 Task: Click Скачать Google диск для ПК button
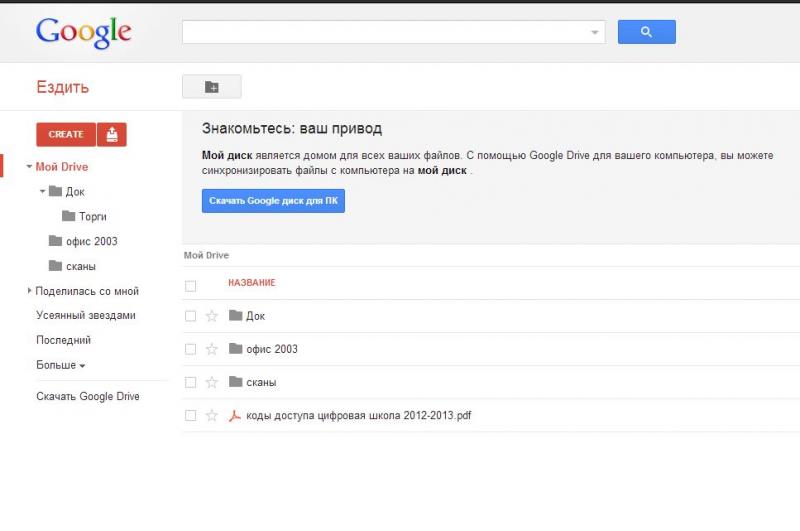[x=273, y=201]
